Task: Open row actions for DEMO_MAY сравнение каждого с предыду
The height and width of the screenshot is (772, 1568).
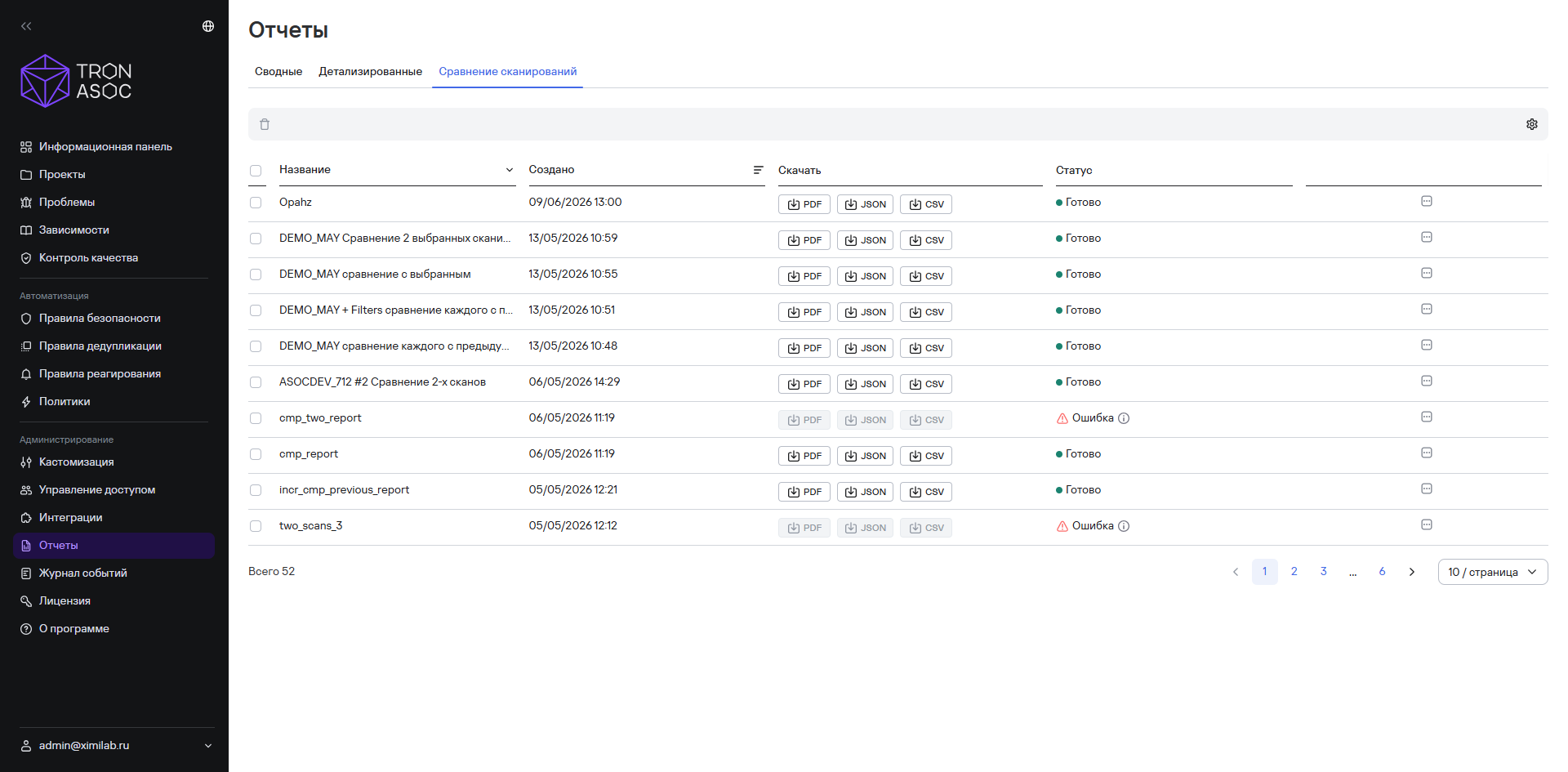Action: [x=1427, y=345]
